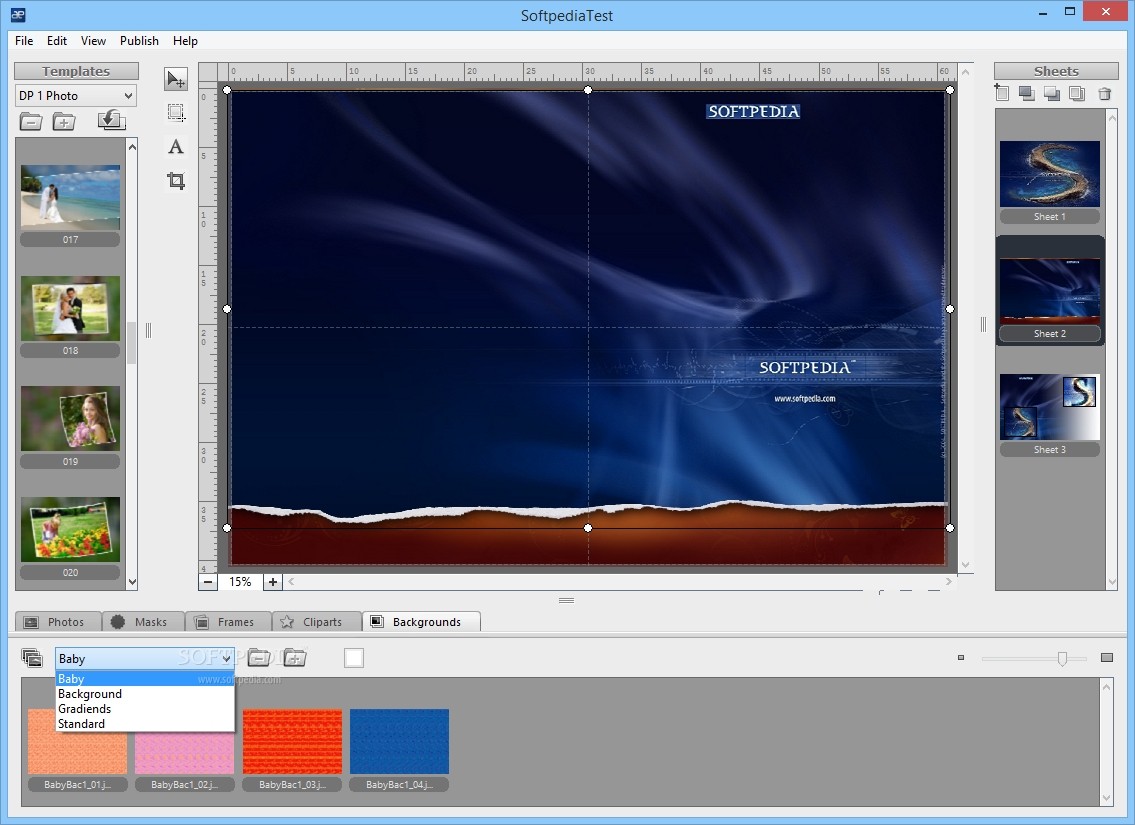Pick the BabyBac1_02 pink background
Image resolution: width=1135 pixels, height=825 pixels.
[185, 742]
